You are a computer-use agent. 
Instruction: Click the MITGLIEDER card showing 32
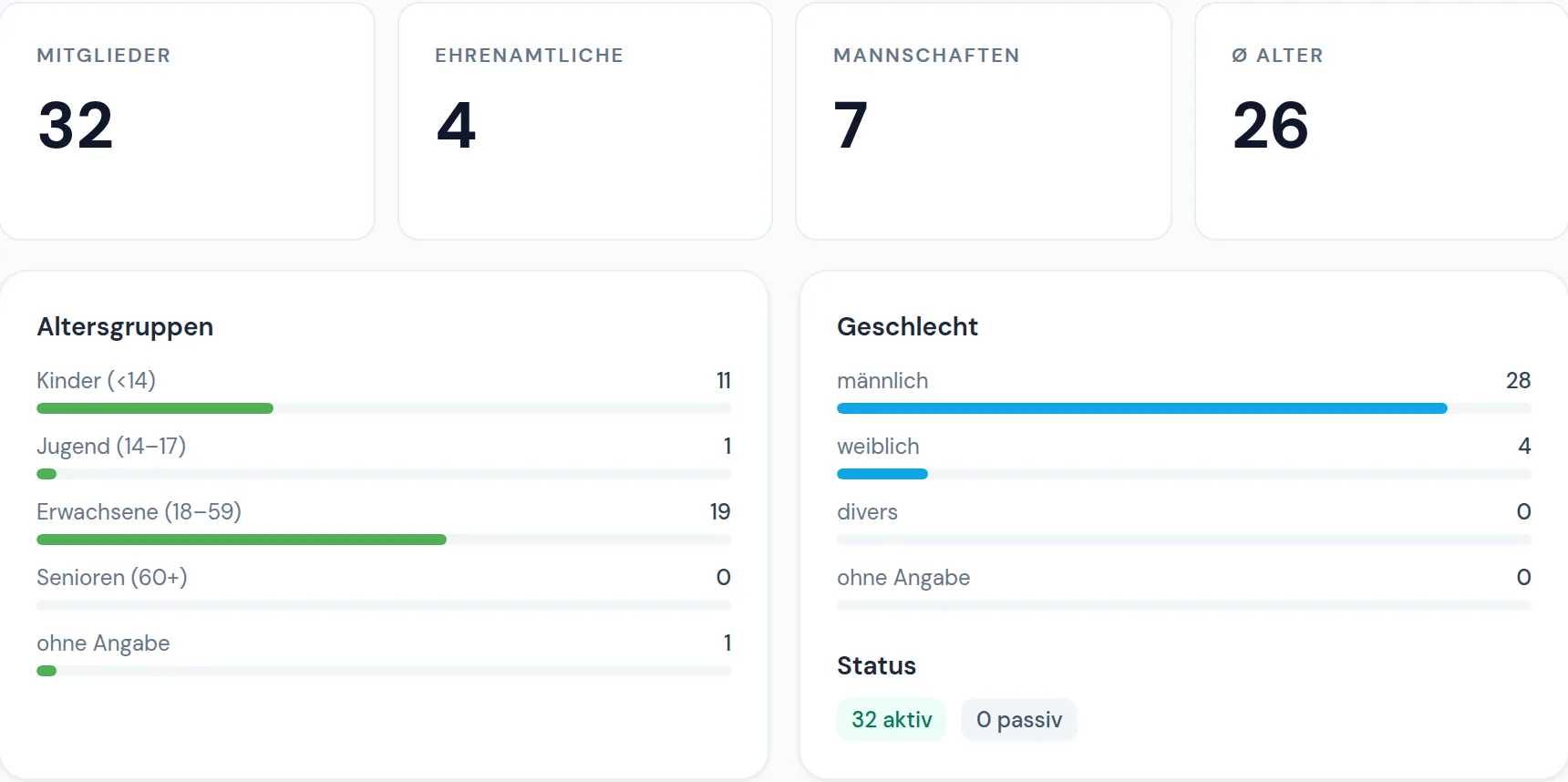point(187,121)
